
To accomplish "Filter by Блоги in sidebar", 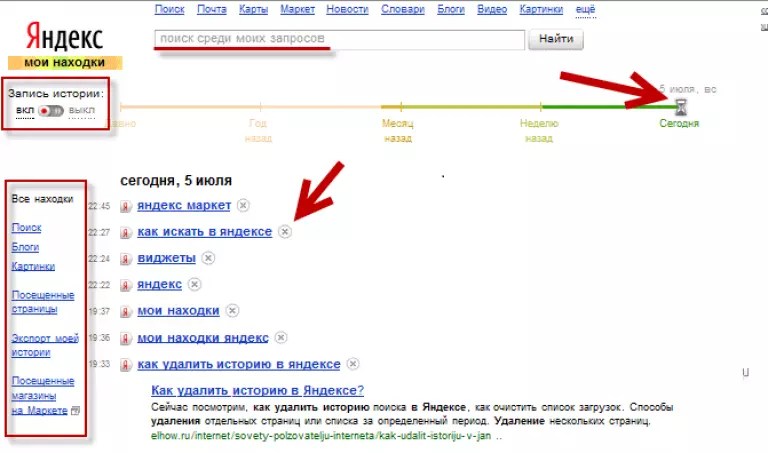I will 25,247.
